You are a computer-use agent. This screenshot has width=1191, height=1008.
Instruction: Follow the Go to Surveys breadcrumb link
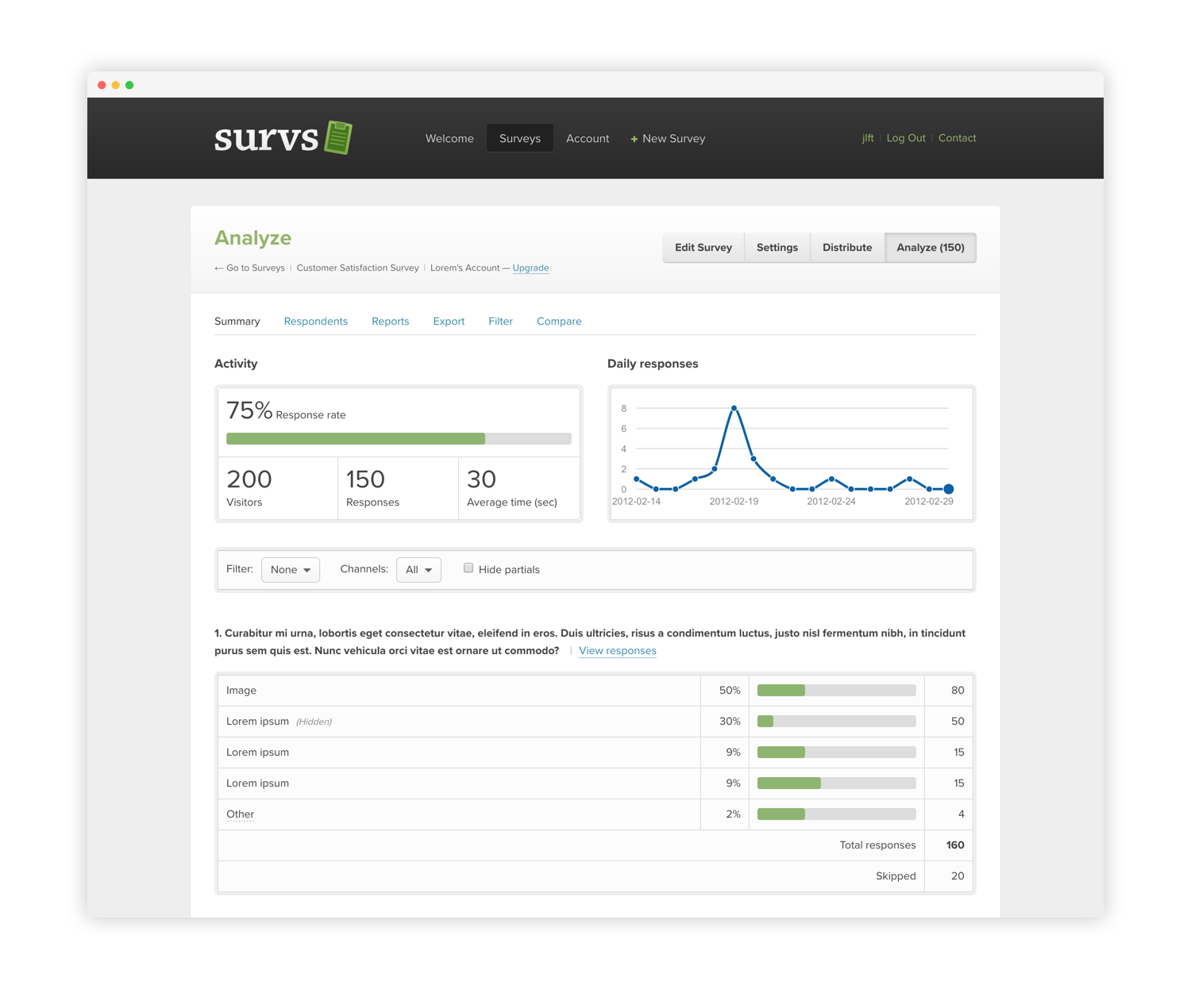pos(249,268)
